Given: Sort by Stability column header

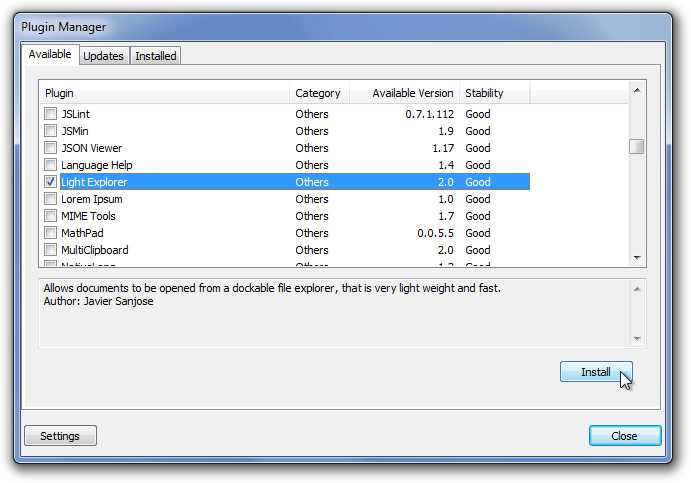Looking at the screenshot, I should (x=494, y=93).
